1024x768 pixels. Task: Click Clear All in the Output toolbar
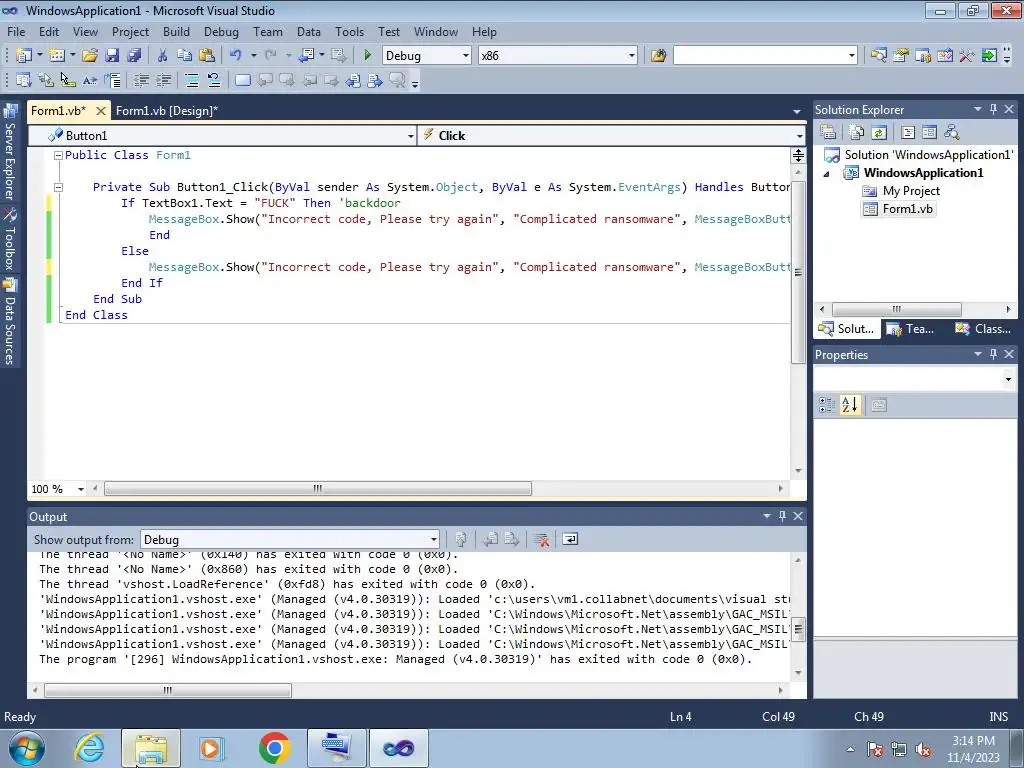[541, 539]
